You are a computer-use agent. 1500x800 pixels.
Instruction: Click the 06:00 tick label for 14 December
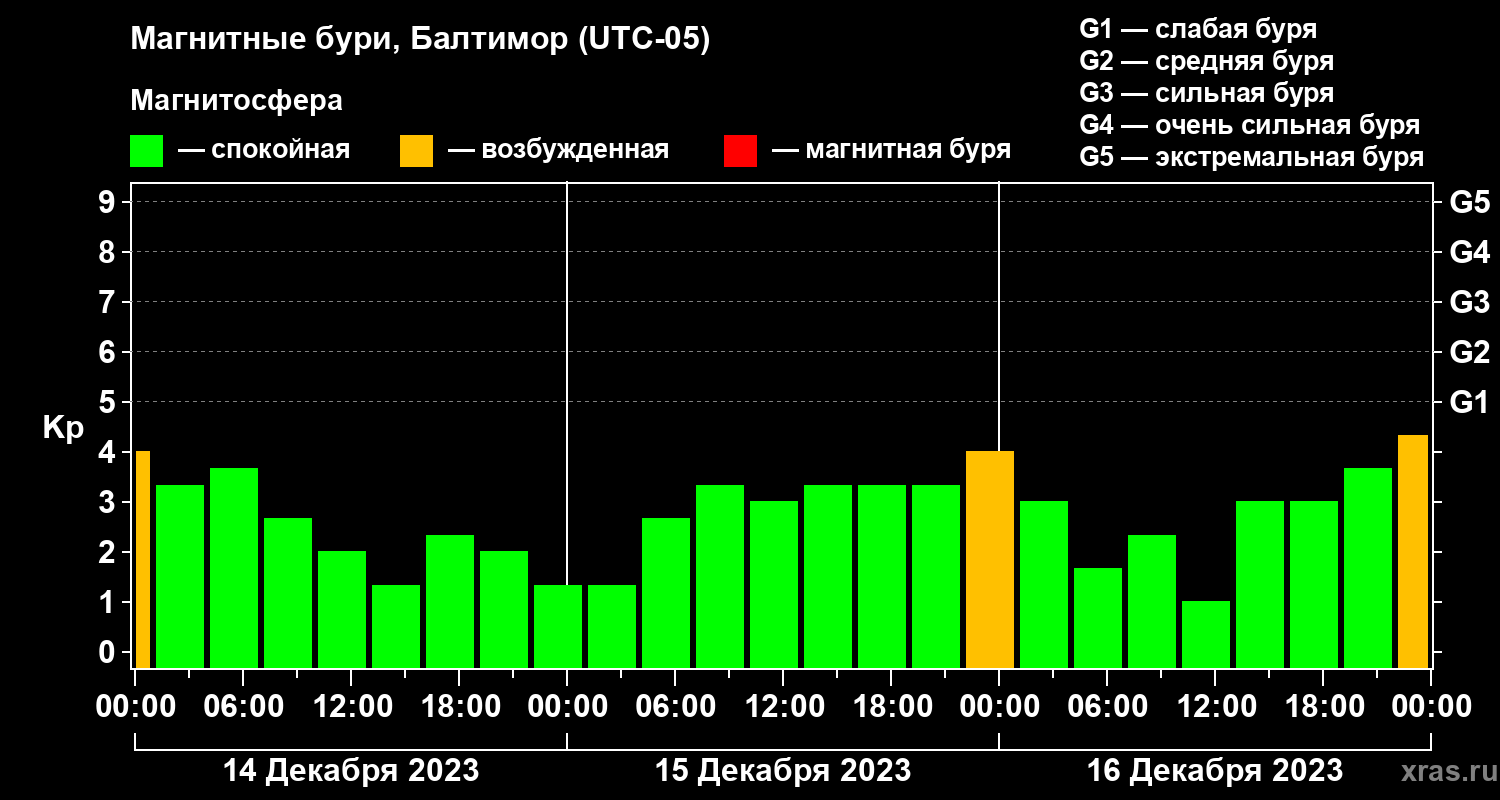point(243,706)
